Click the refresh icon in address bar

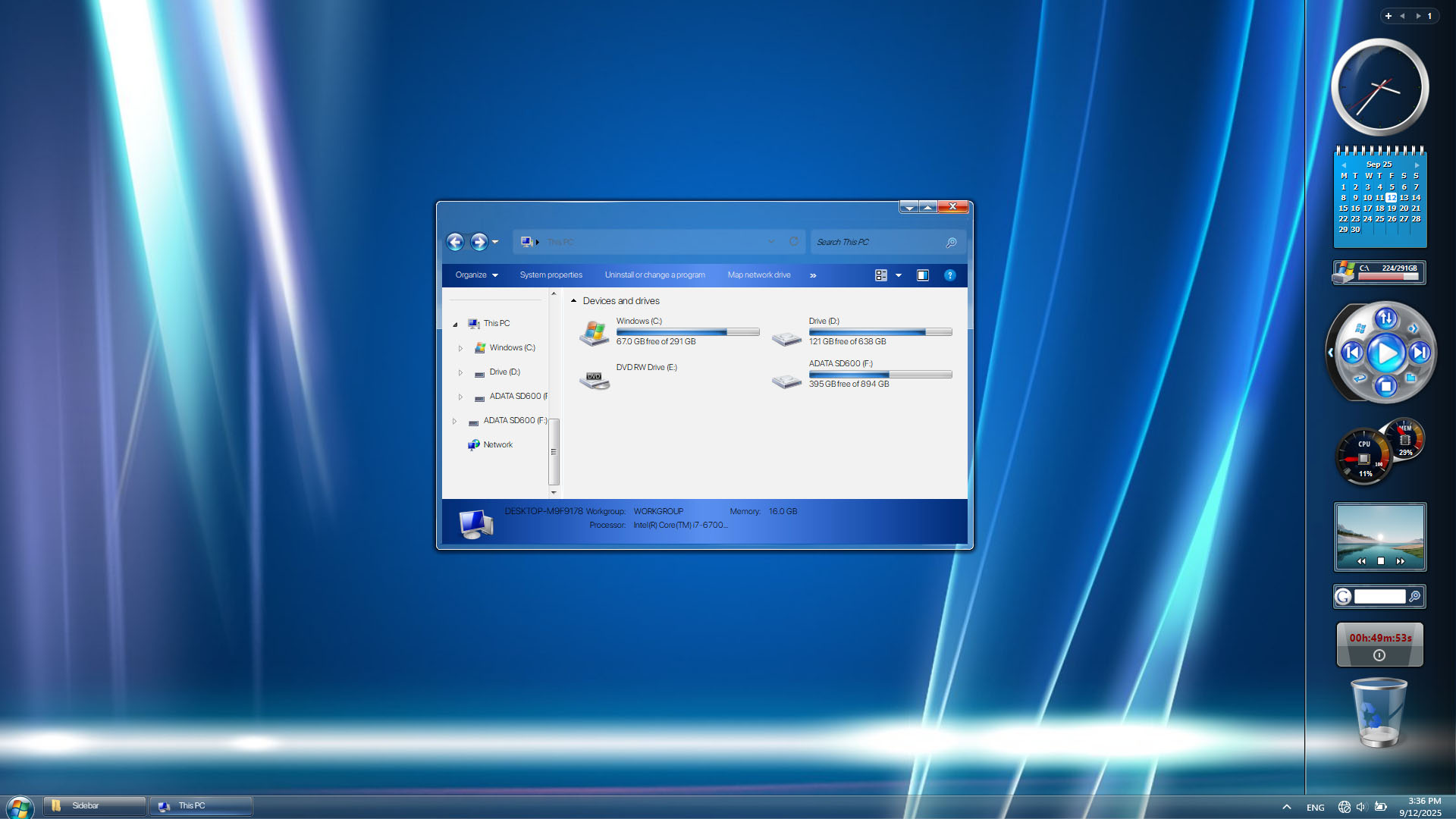(793, 242)
